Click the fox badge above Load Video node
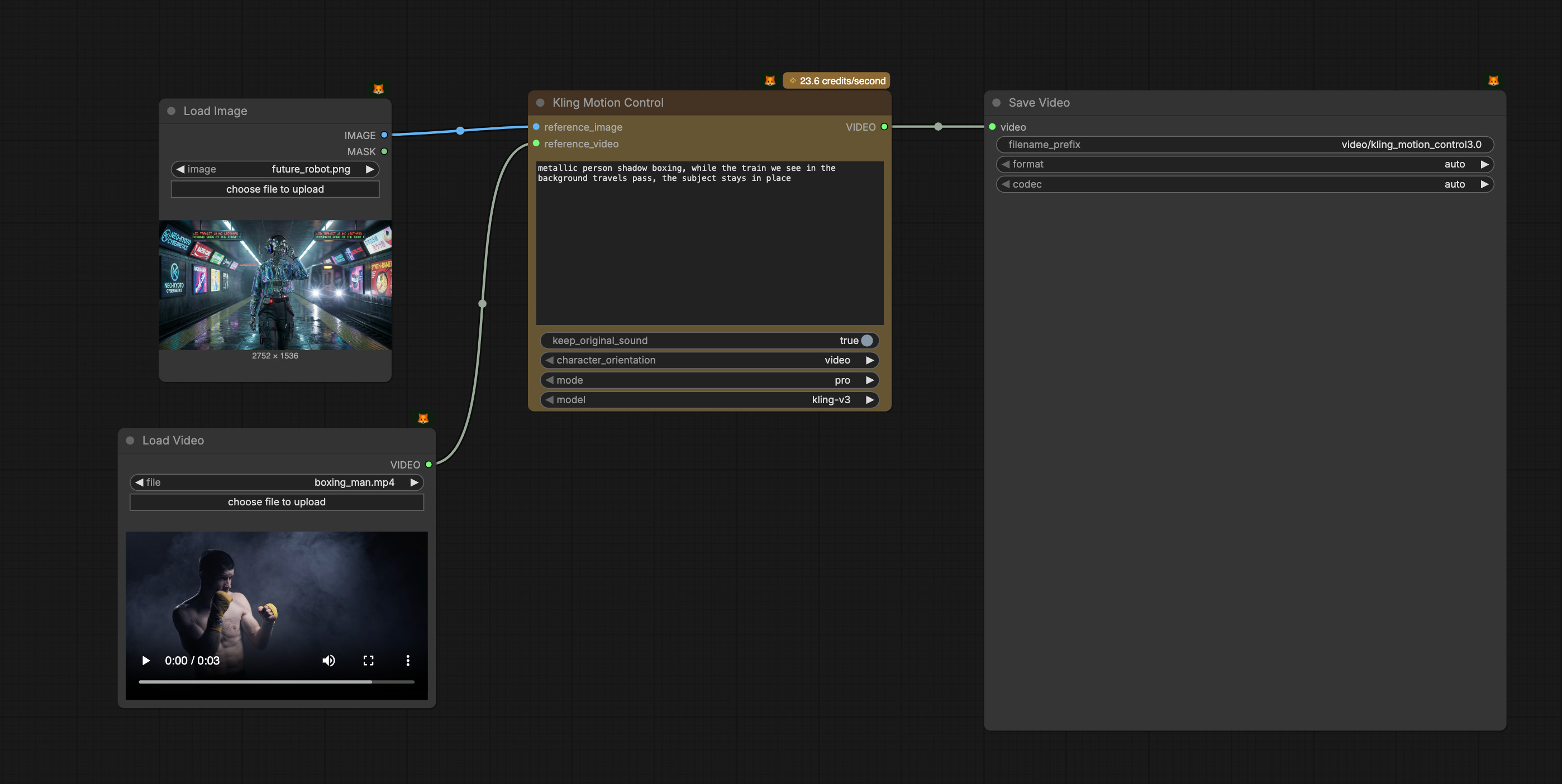The image size is (1562, 784). [423, 418]
